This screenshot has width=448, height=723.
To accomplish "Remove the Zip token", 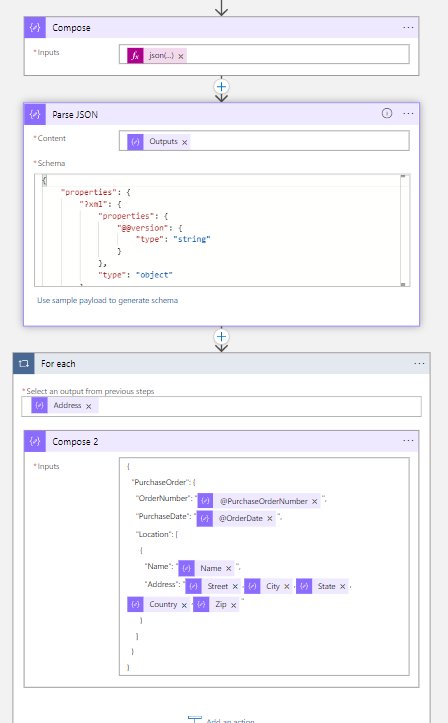I will [x=234, y=605].
